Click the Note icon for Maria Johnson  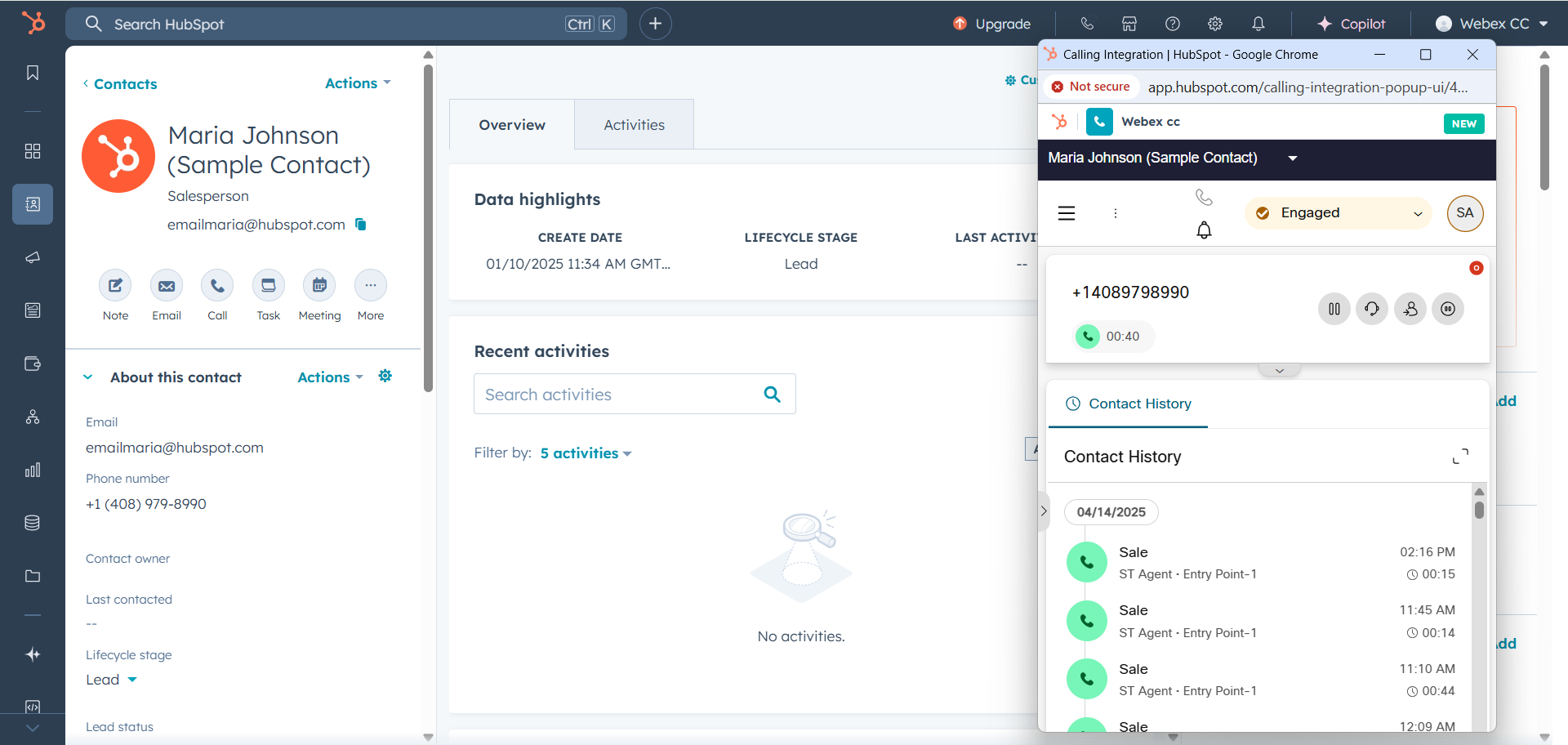click(115, 286)
